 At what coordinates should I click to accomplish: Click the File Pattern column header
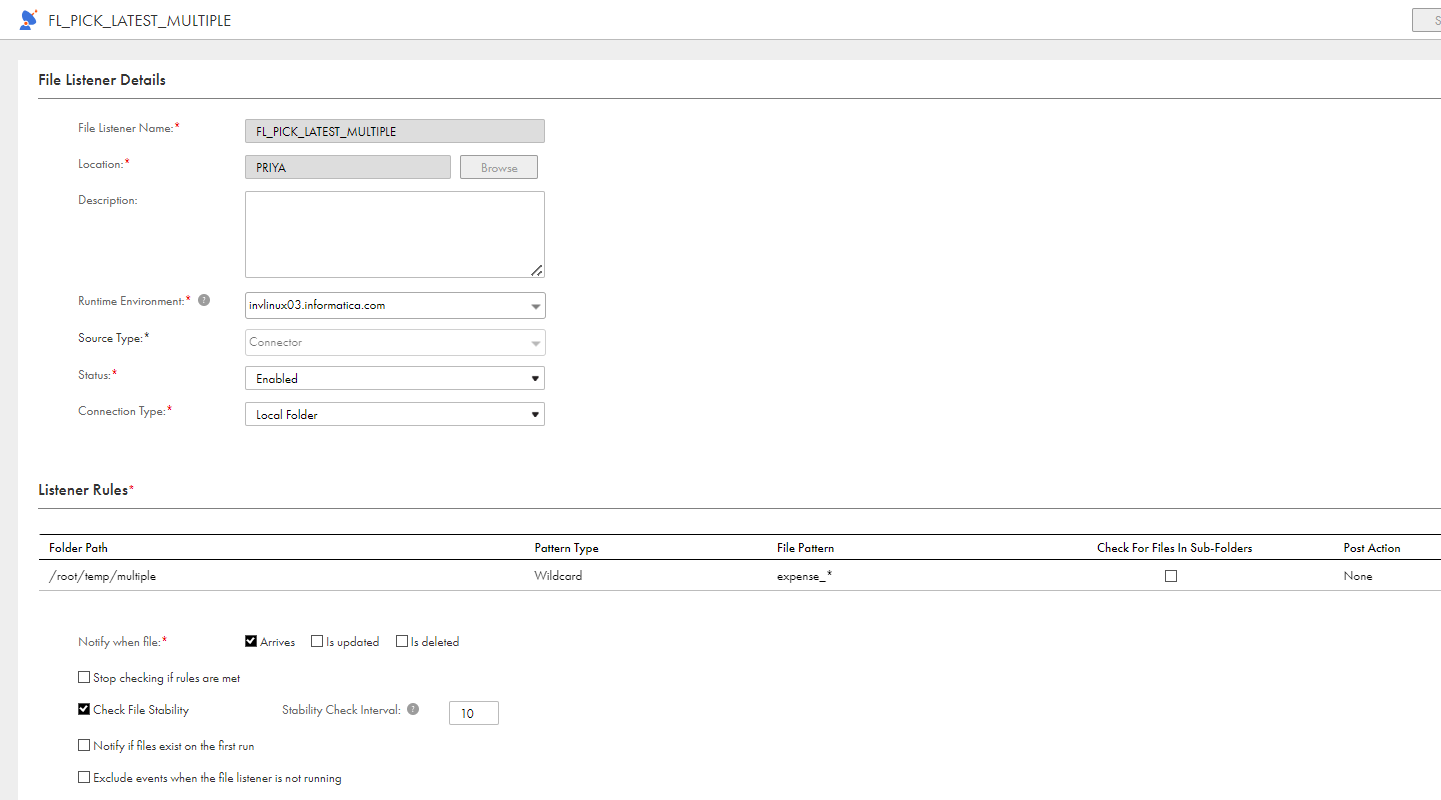tap(805, 548)
